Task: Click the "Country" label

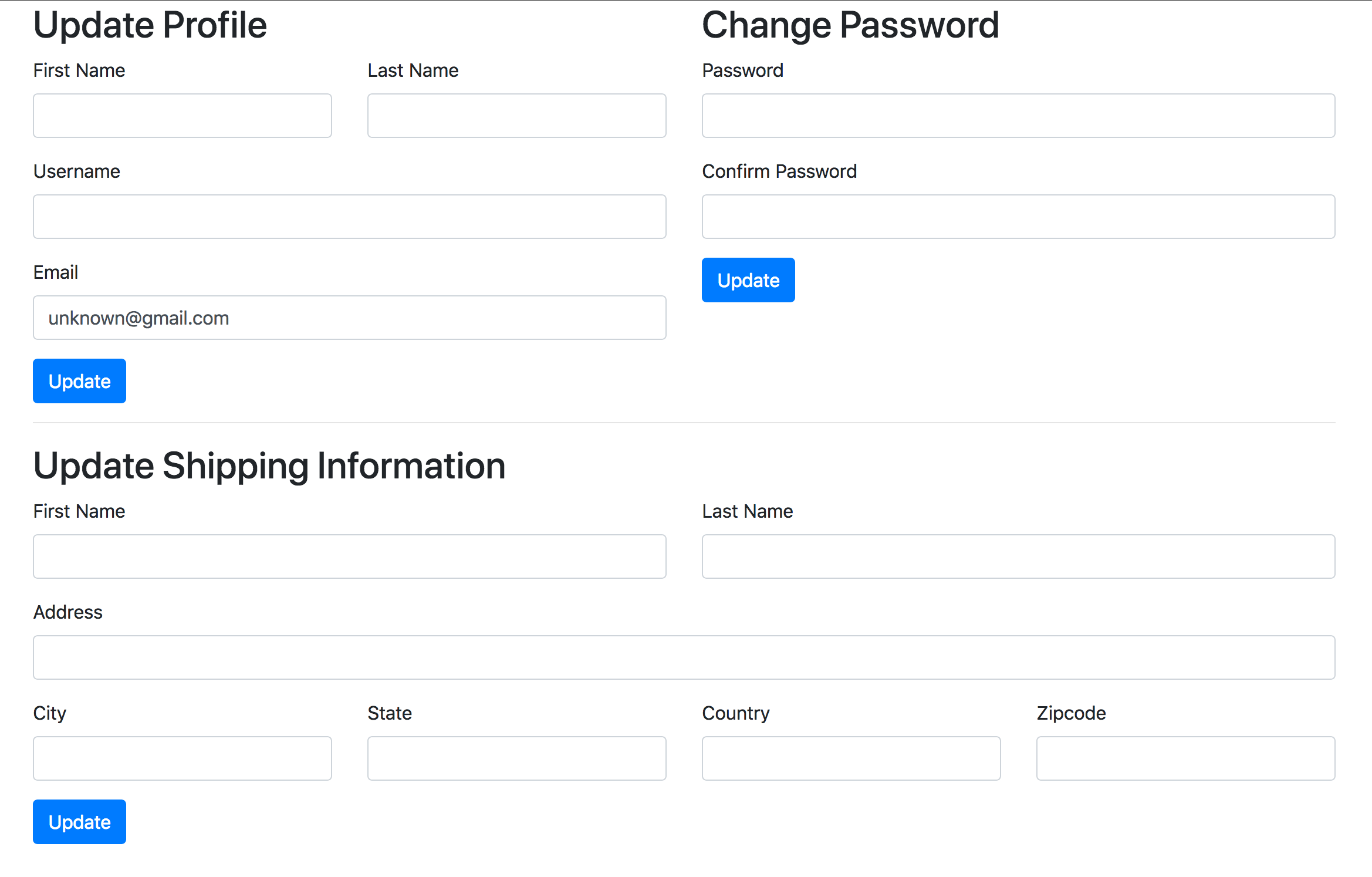Action: point(736,713)
